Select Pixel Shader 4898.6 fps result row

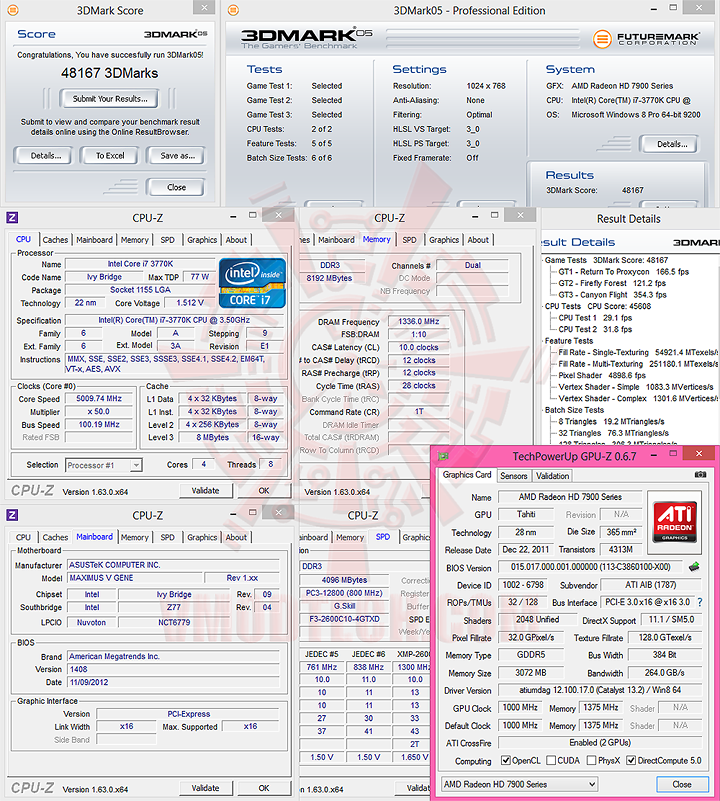[602, 375]
